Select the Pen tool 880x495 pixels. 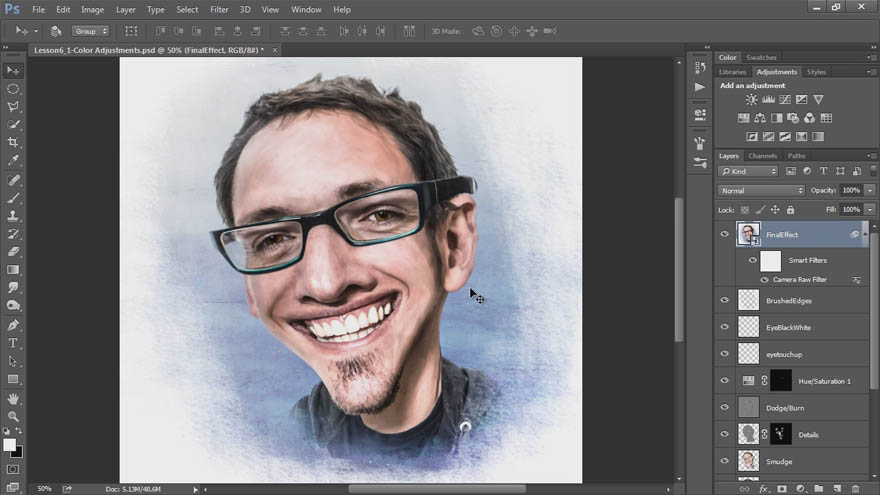pos(13,326)
